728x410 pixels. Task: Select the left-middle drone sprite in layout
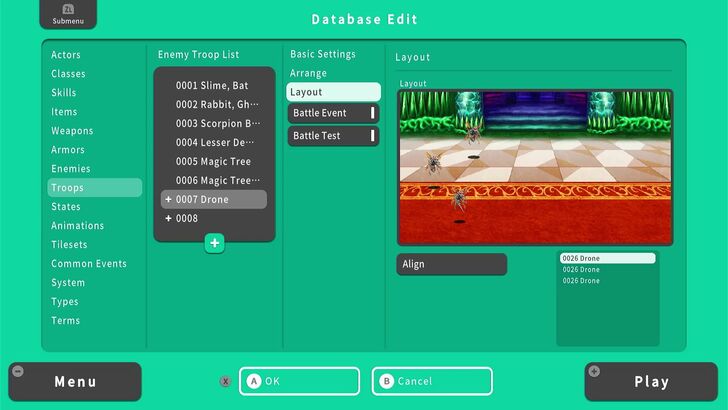tap(433, 163)
